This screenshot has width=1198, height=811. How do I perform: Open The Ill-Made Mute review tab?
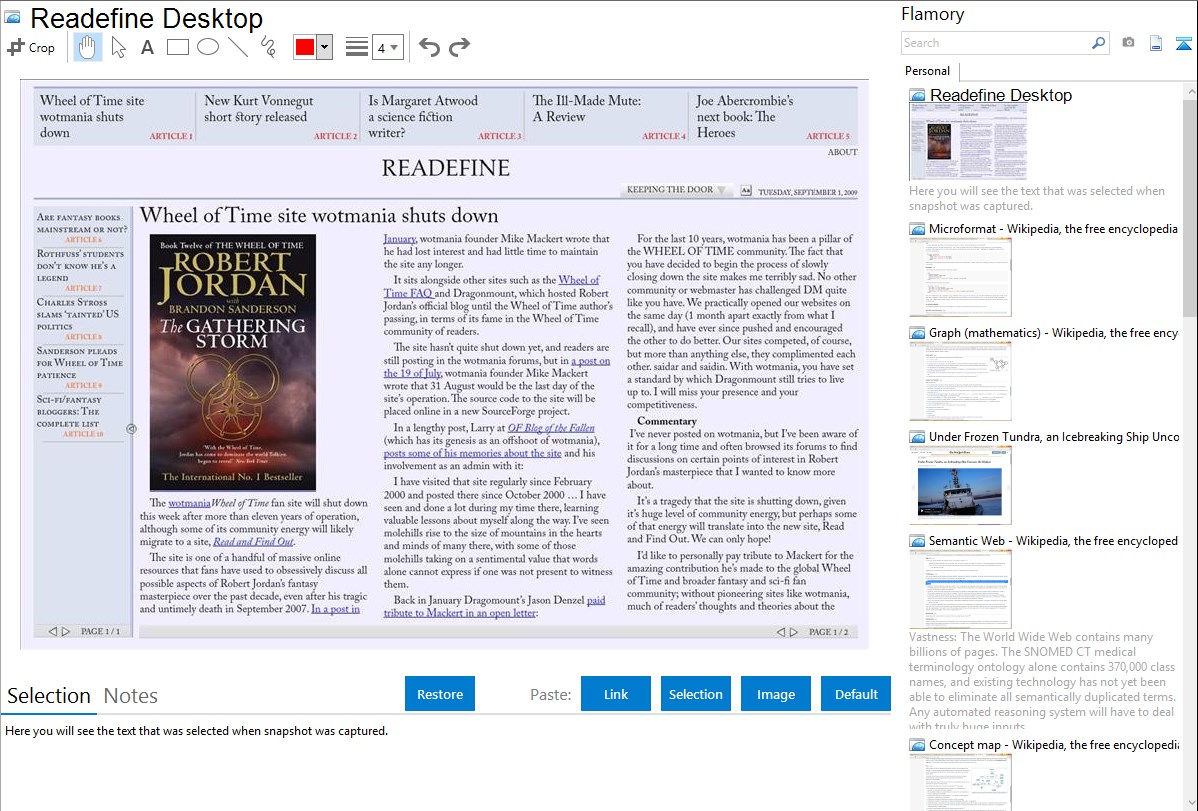[607, 116]
